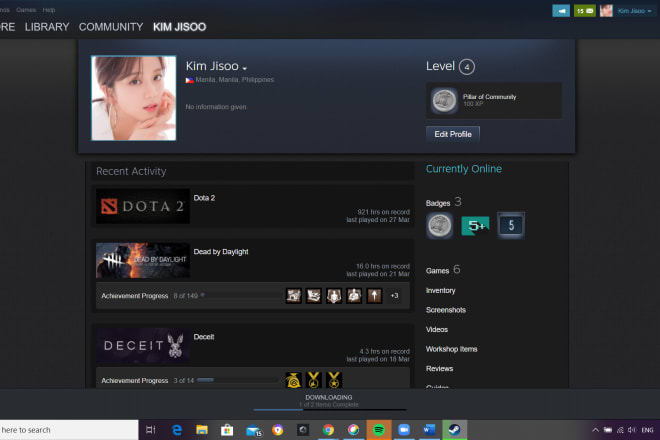The height and width of the screenshot is (440, 660).
Task: Click the silver community badge under Badges
Action: coord(439,226)
